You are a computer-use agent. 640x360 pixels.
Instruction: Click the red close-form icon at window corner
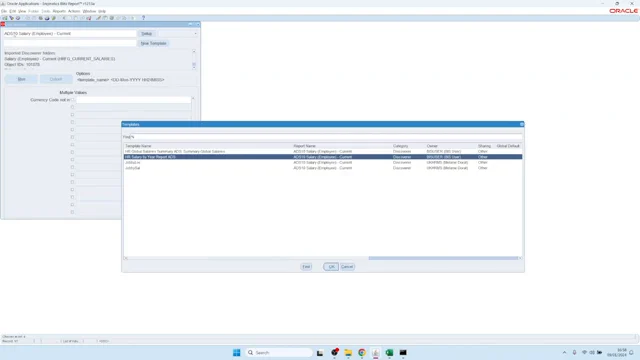[x=3, y=24]
